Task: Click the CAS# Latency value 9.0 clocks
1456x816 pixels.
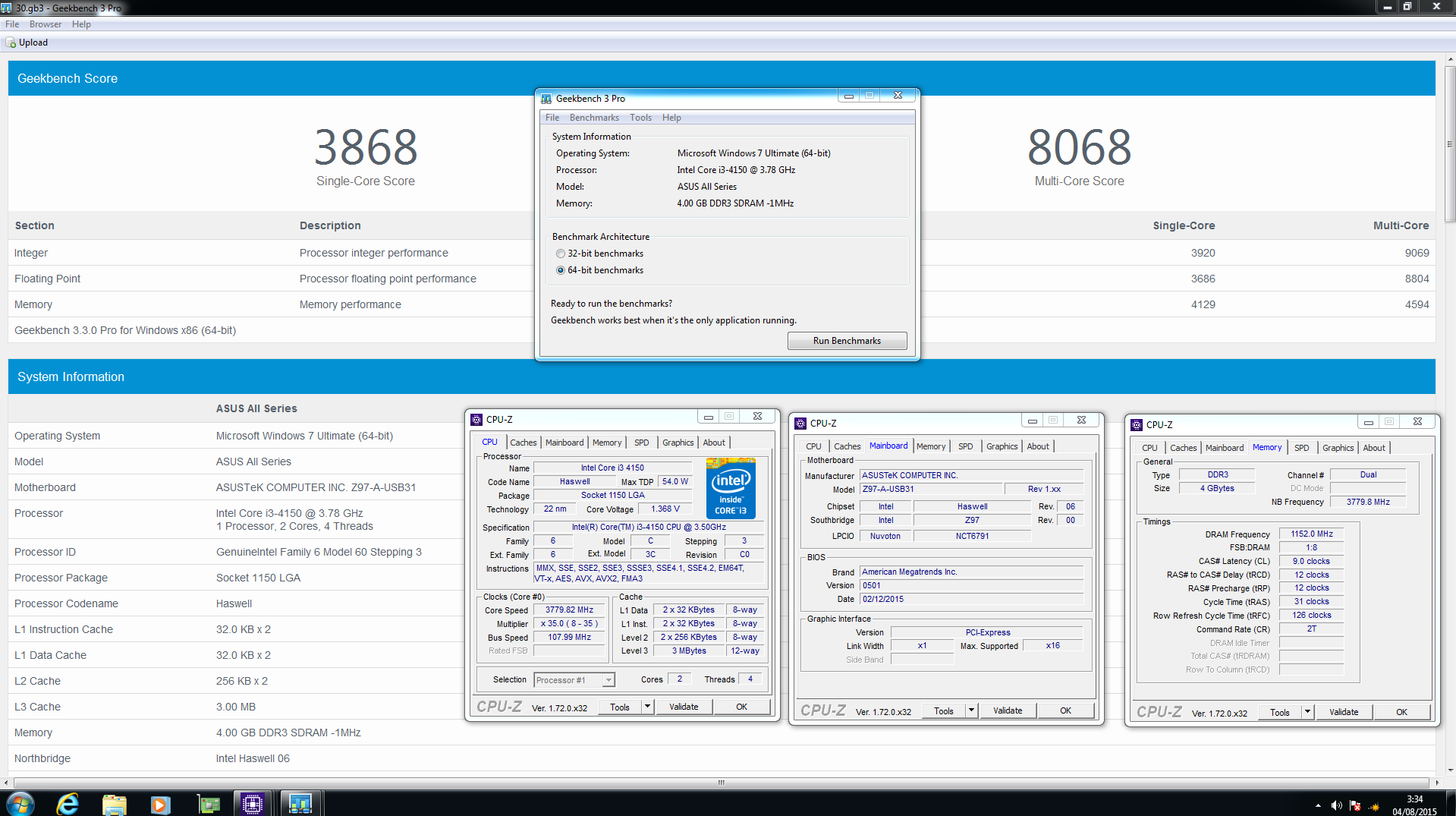Action: 1311,561
